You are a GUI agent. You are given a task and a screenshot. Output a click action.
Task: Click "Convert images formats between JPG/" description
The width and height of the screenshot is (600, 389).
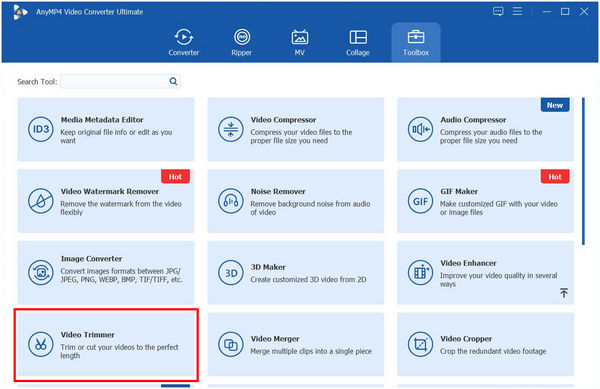click(x=121, y=275)
